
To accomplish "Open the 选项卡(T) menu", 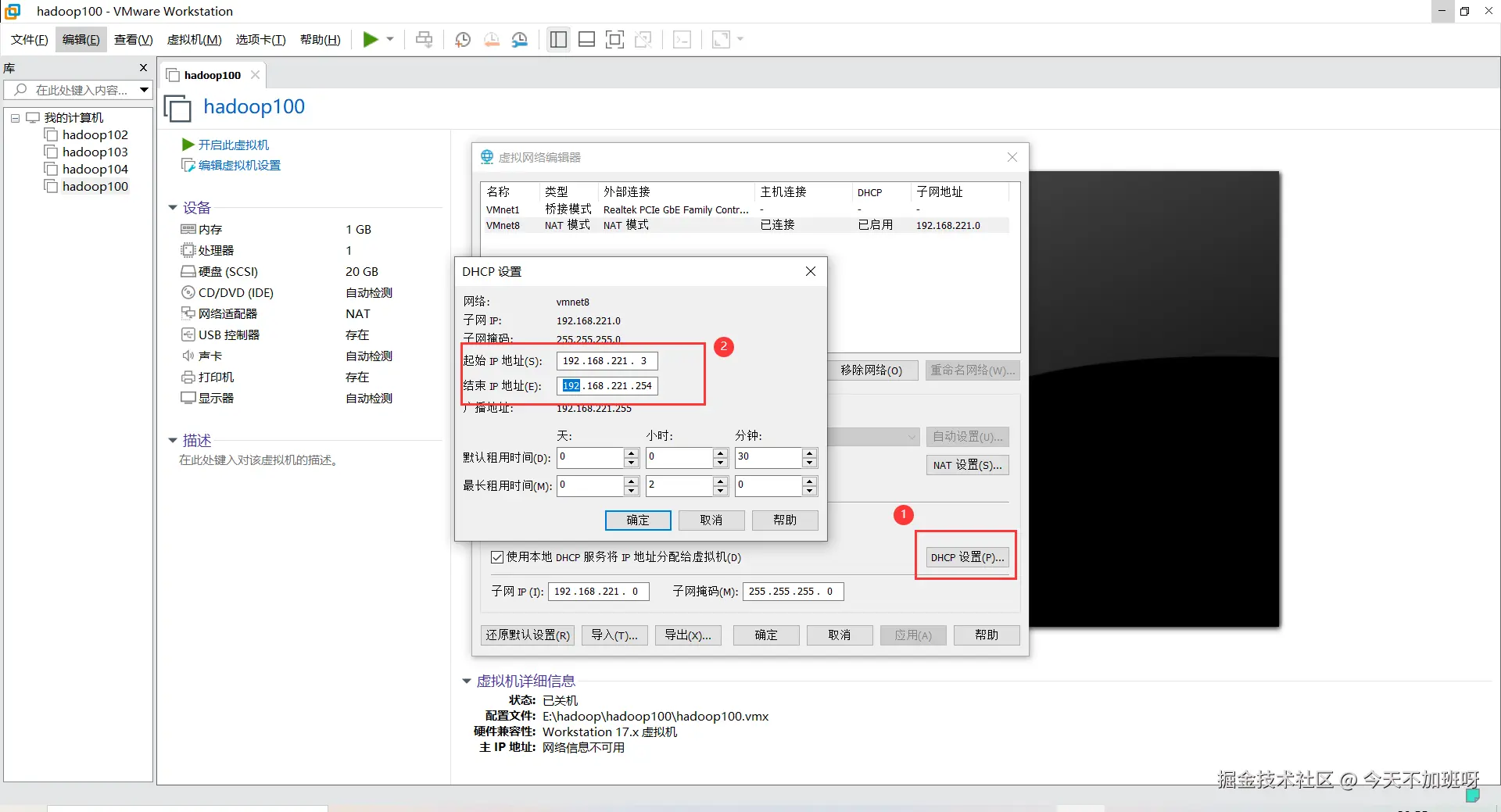I will [x=261, y=40].
